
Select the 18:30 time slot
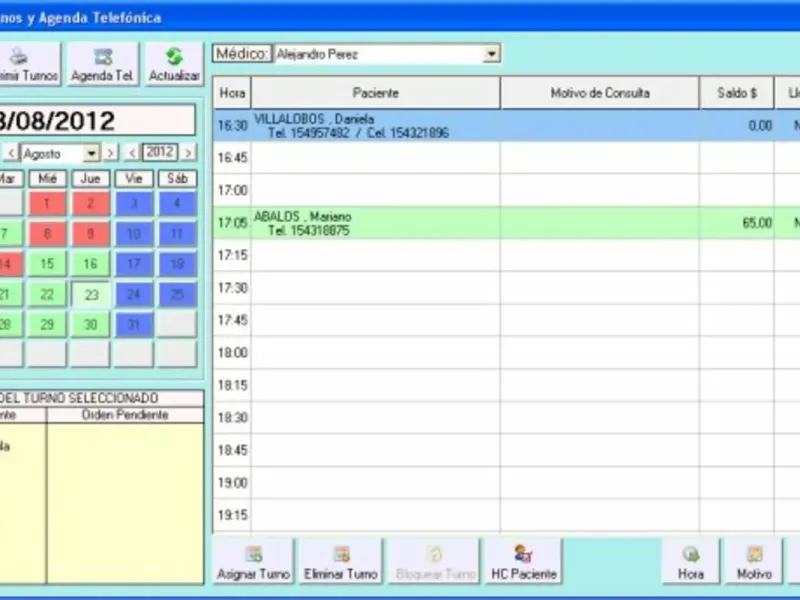click(507, 418)
